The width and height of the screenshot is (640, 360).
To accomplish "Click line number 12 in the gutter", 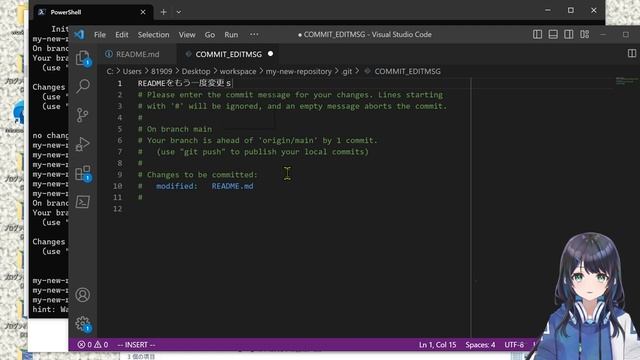I will pyautogui.click(x=118, y=209).
